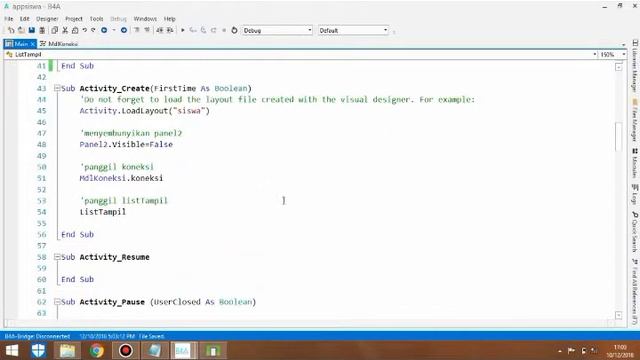This screenshot has width=640, height=360.
Task: Close the Main tab with its X
Action: tap(33, 44)
